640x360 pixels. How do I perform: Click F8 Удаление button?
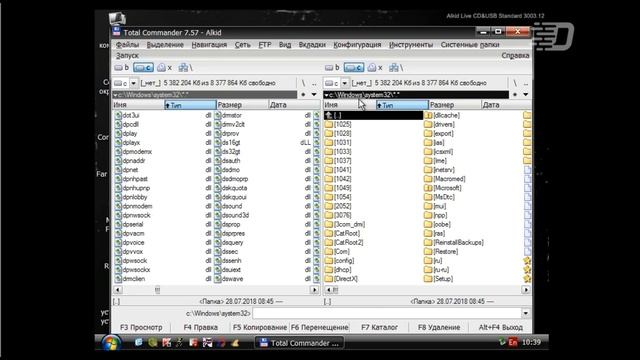[439, 327]
